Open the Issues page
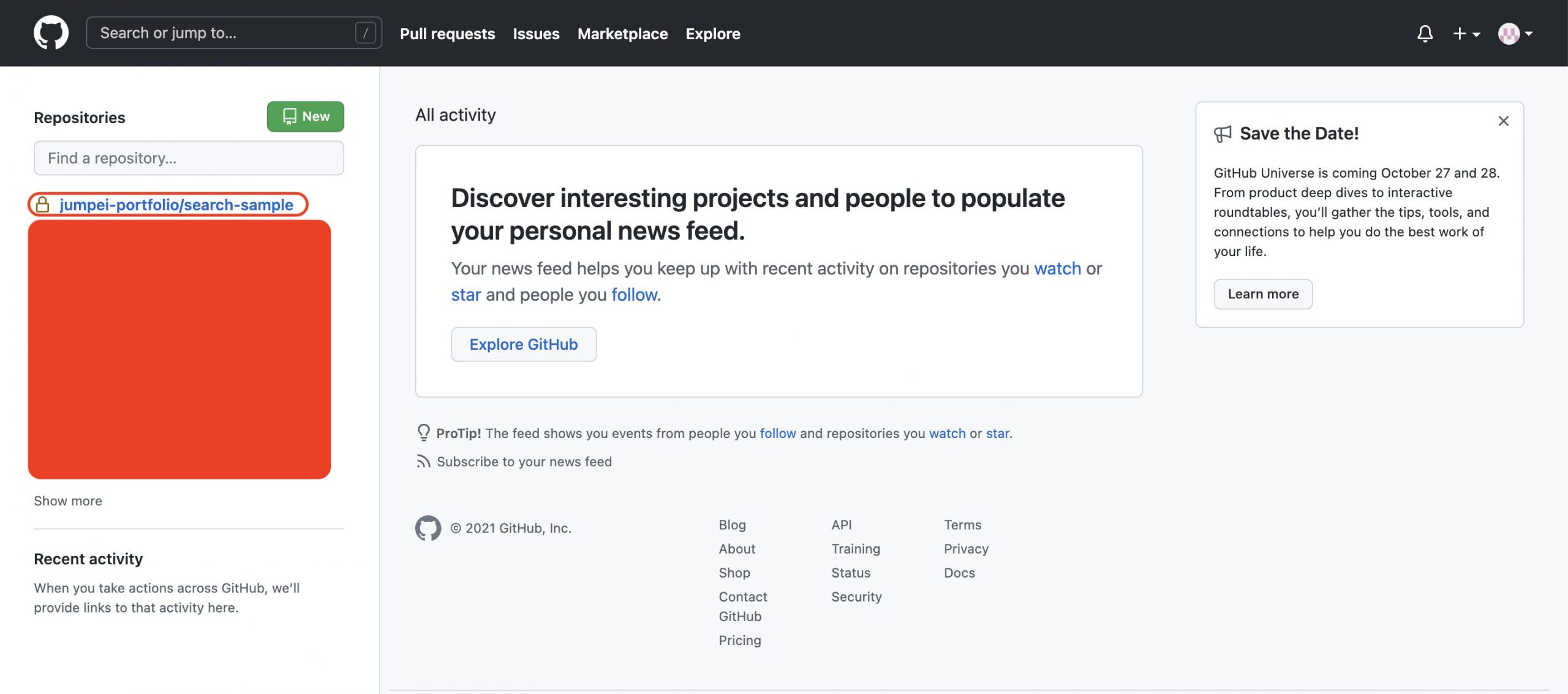The image size is (1568, 694). pyautogui.click(x=536, y=34)
